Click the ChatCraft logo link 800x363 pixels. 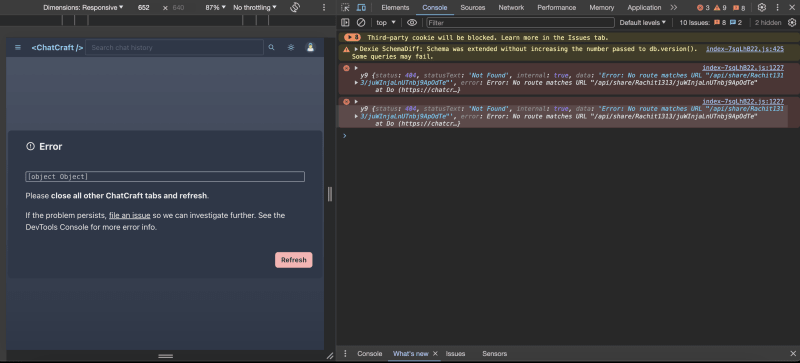(57, 47)
